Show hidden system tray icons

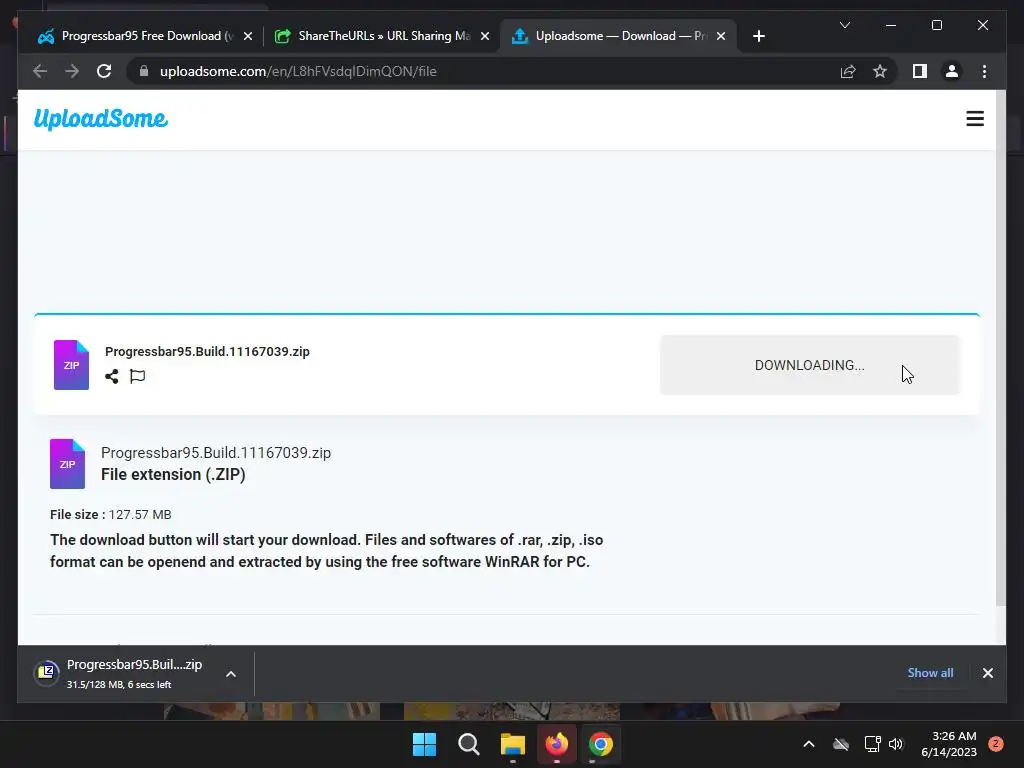coord(808,744)
